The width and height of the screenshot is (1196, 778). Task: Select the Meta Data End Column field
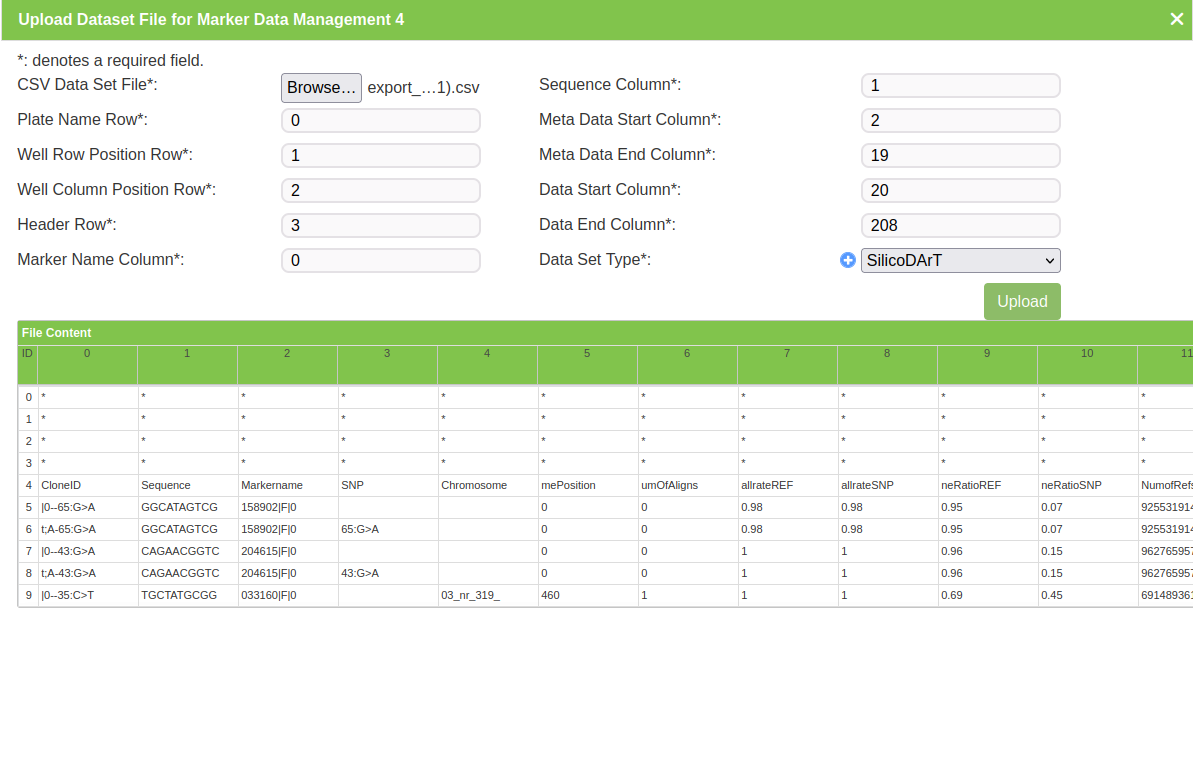960,156
